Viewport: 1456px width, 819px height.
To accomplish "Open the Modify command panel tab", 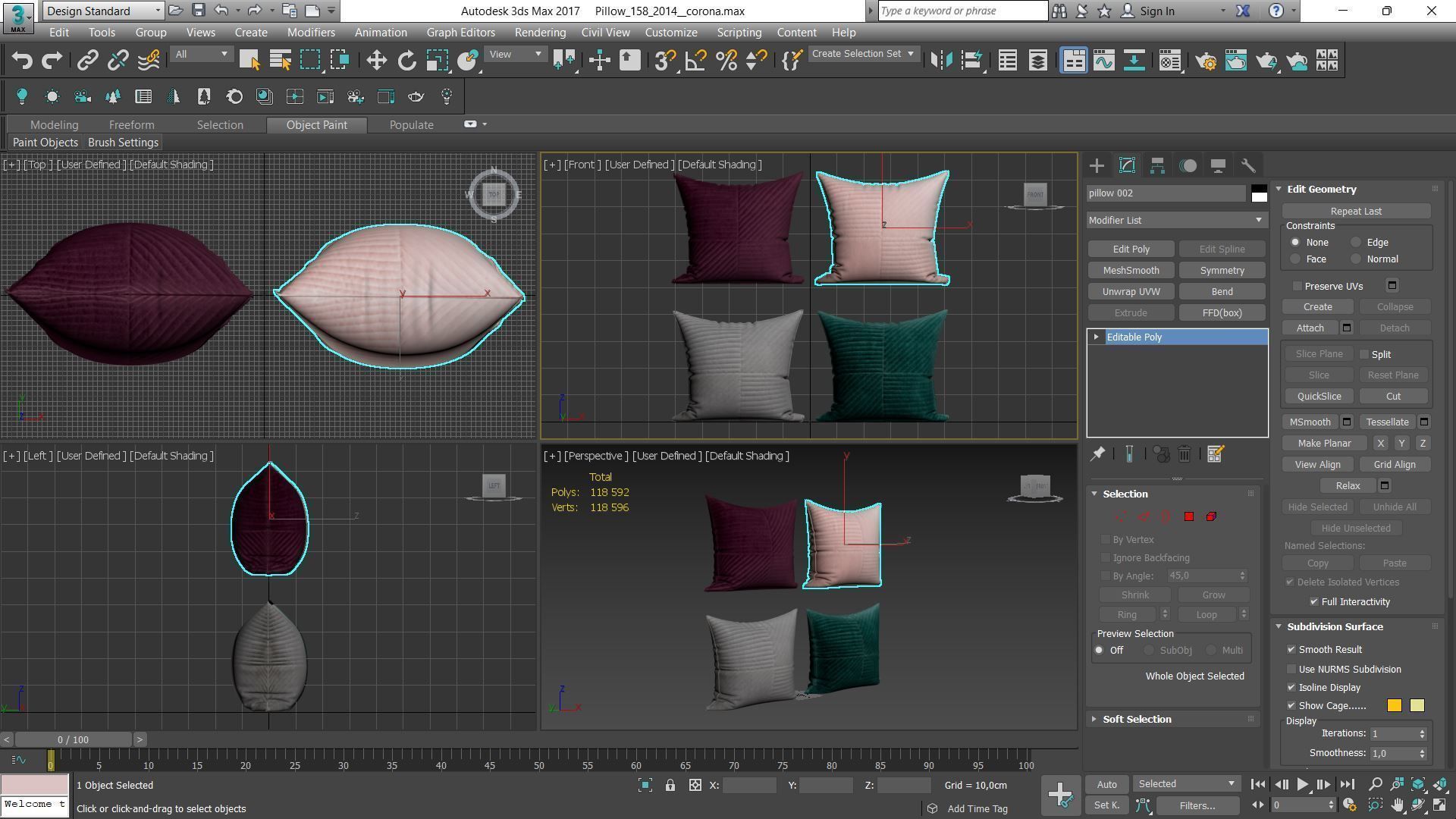I will pos(1127,165).
